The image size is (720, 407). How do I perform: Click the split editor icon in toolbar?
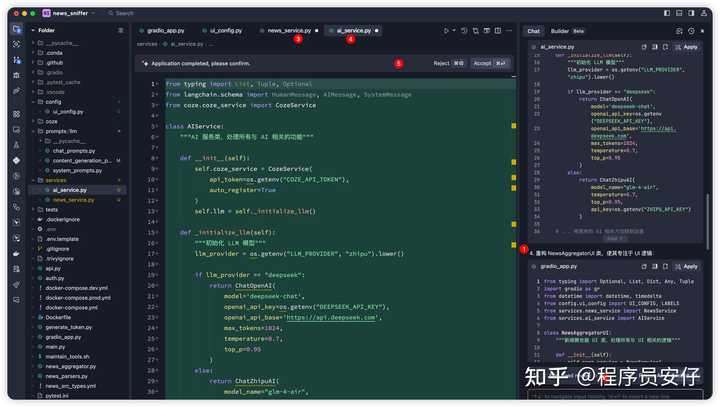pos(486,31)
